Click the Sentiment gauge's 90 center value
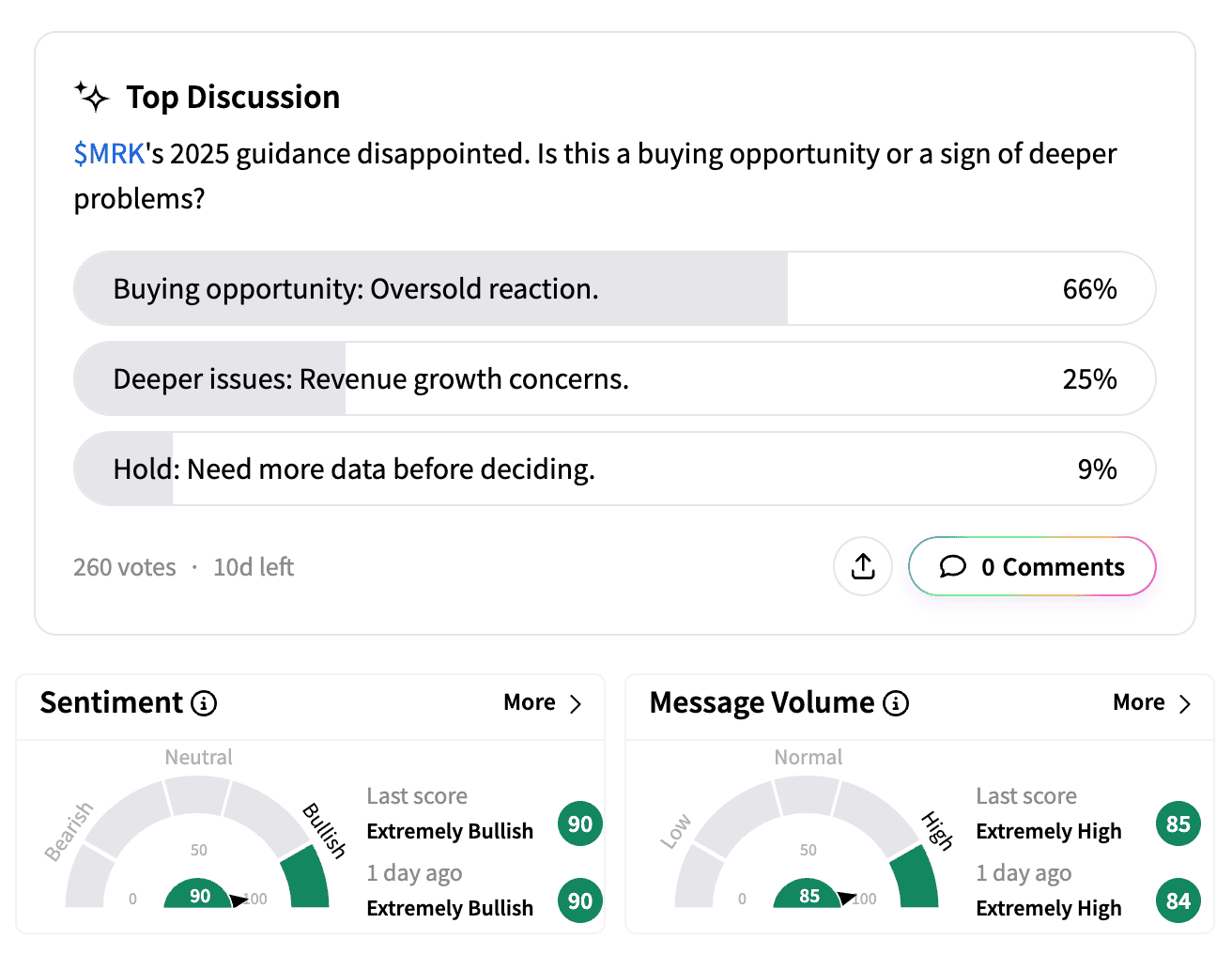1232x954 pixels. coord(200,896)
